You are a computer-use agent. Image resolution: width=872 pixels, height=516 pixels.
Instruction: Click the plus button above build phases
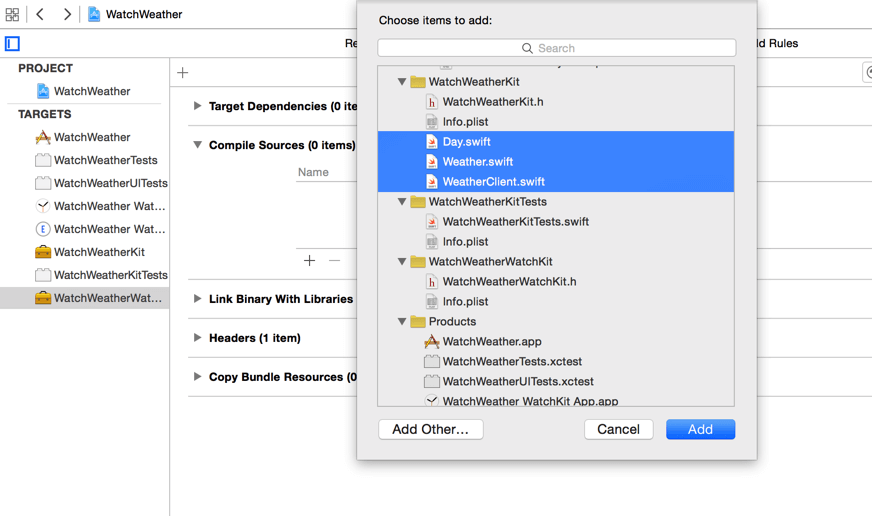tap(183, 73)
